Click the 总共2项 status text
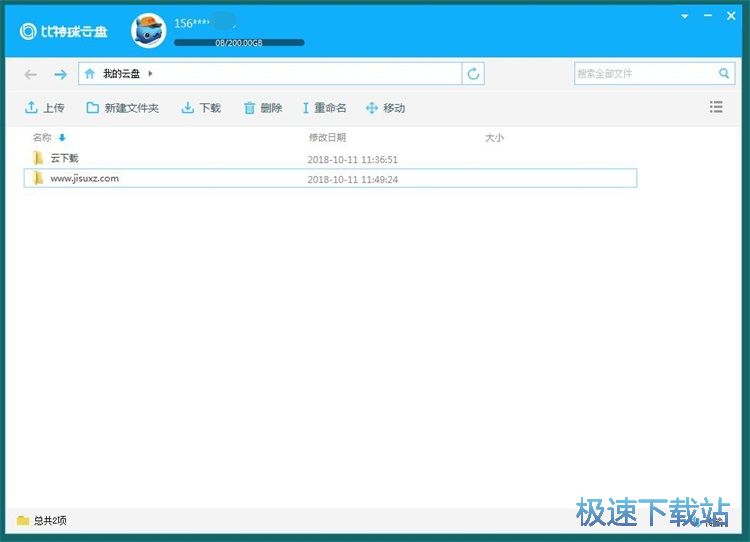Viewport: 750px width, 542px height. 50,520
